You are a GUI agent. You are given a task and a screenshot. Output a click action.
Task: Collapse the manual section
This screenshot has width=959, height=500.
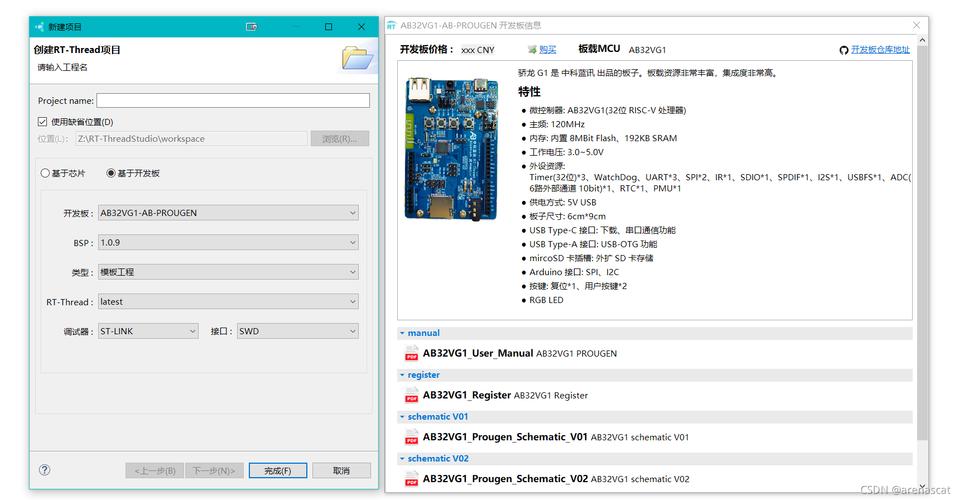pyautogui.click(x=402, y=333)
